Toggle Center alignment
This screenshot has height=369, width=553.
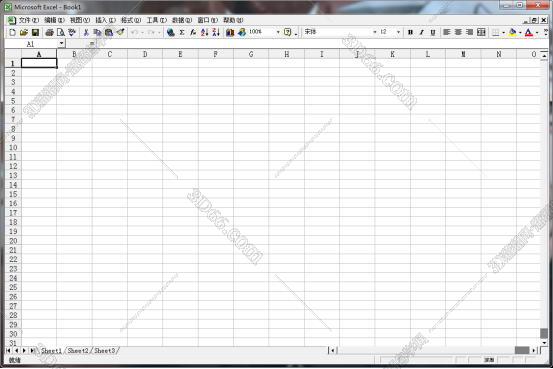pyautogui.click(x=458, y=32)
